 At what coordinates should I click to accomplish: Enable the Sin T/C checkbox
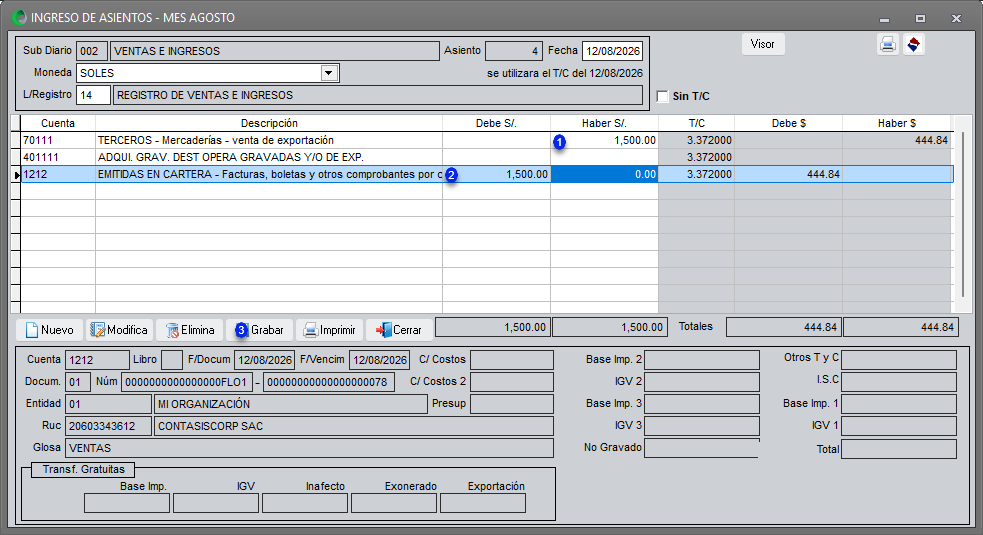[662, 96]
